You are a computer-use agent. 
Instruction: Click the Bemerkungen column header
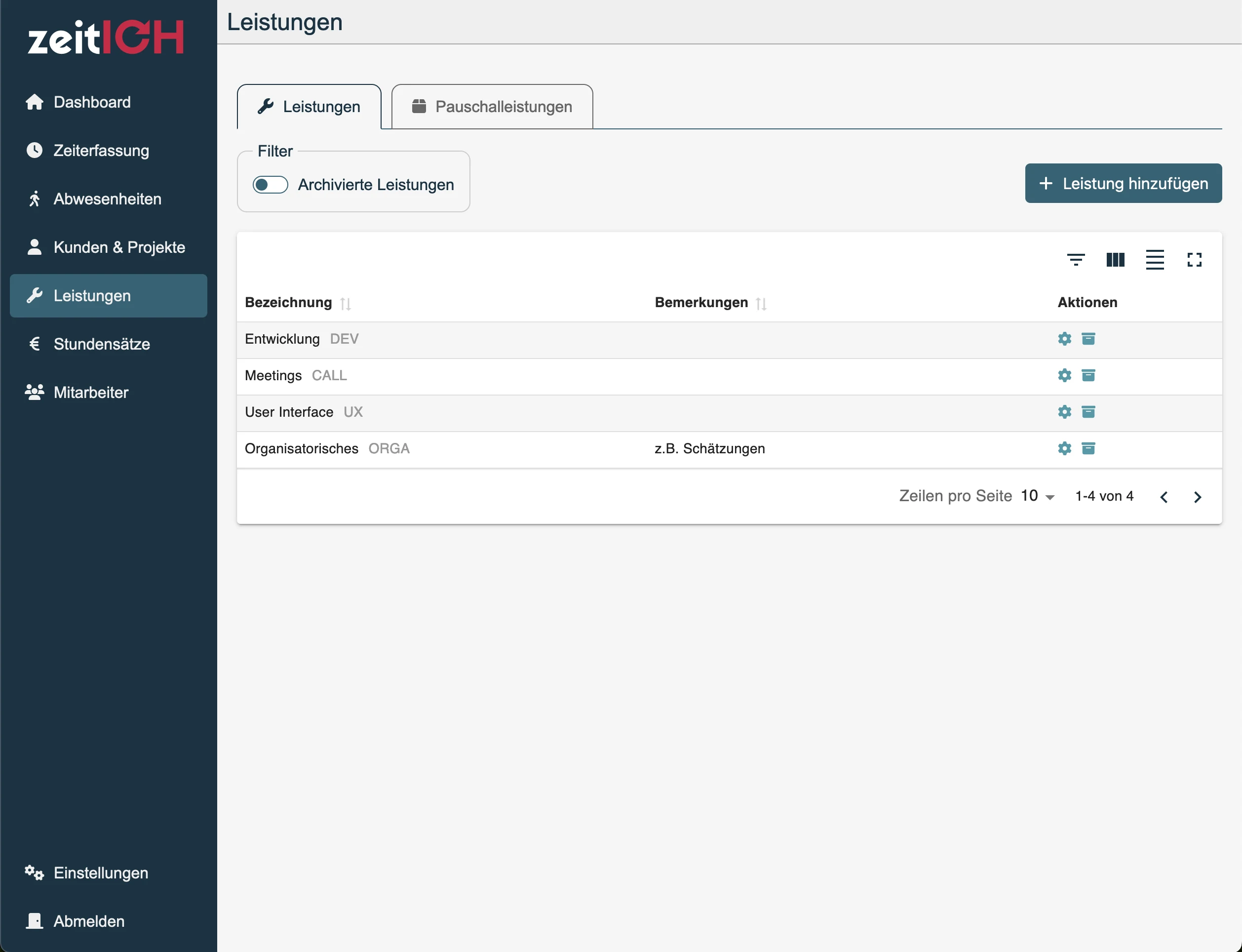(x=701, y=302)
